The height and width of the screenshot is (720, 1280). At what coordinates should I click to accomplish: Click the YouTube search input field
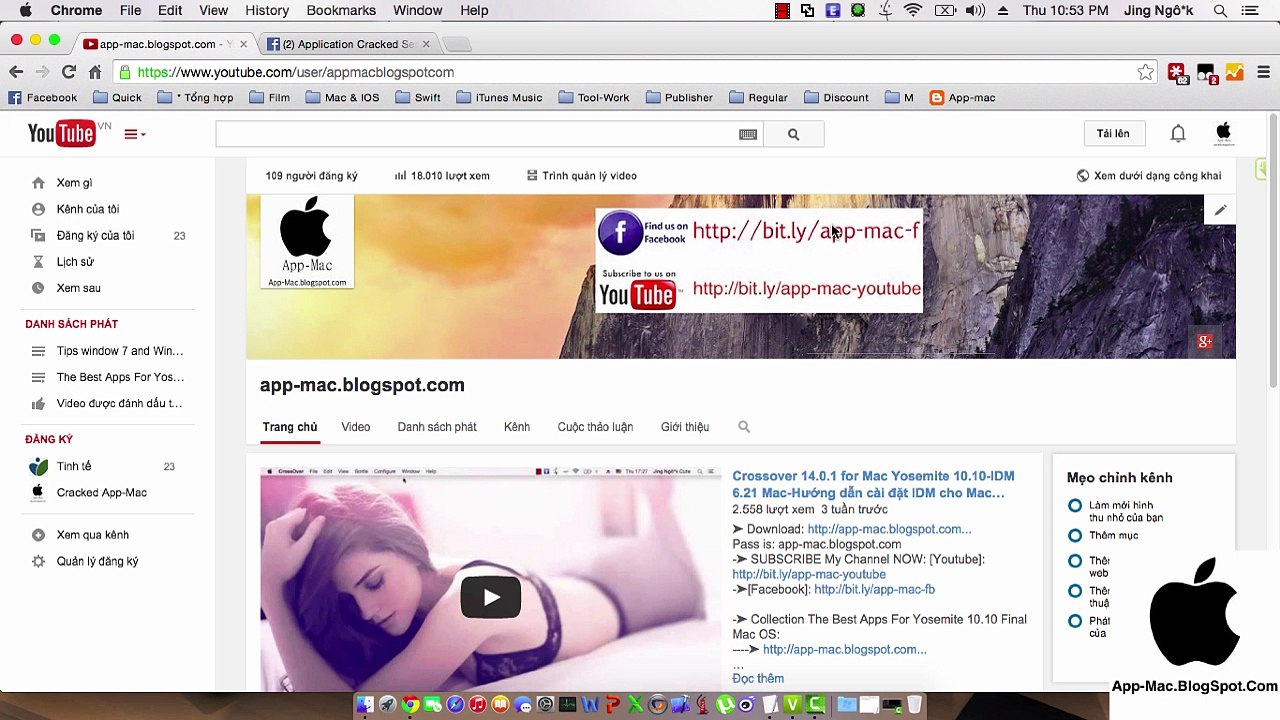coord(476,134)
